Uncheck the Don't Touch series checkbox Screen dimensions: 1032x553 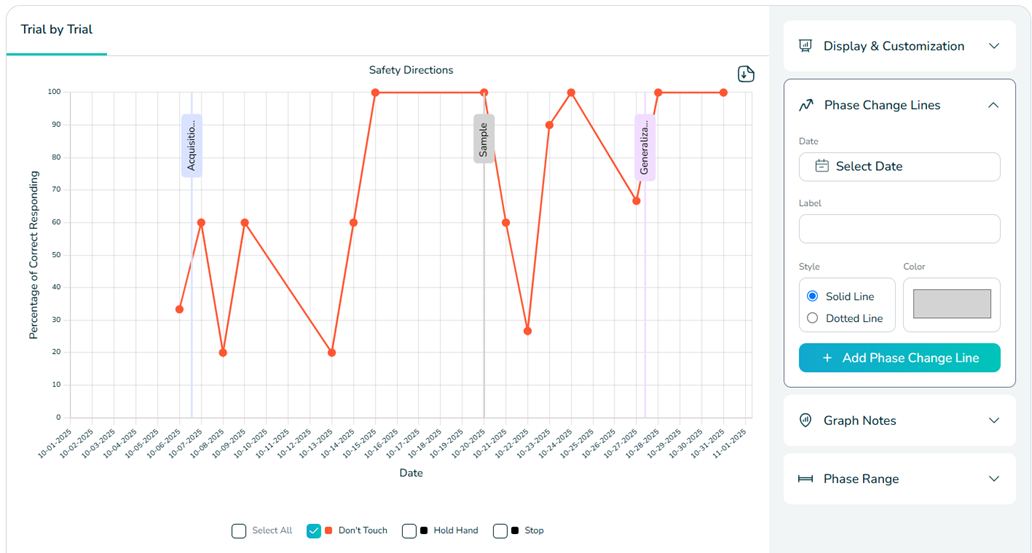coord(314,531)
